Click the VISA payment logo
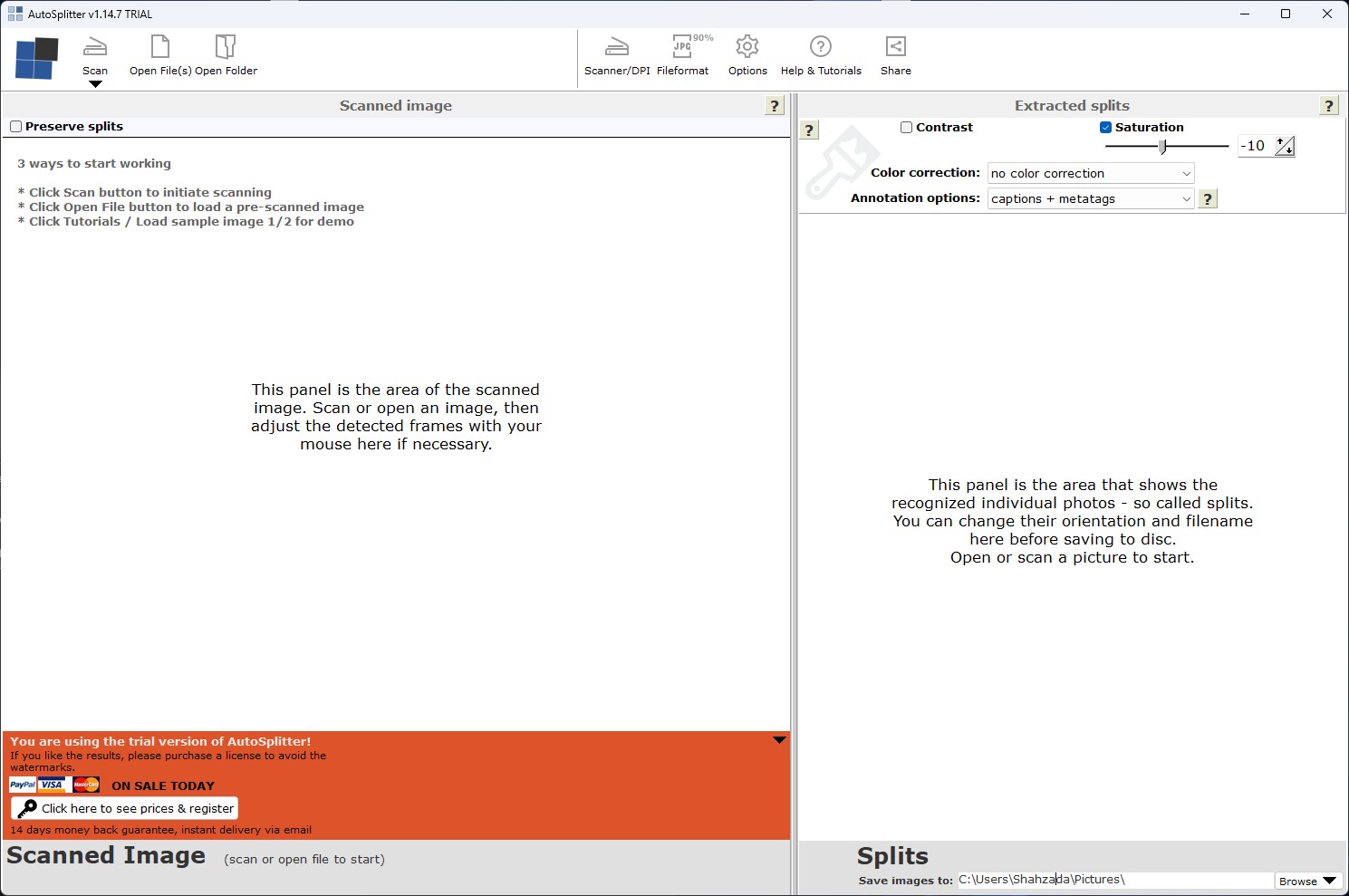Screen dimensions: 1349x896 click(53, 785)
